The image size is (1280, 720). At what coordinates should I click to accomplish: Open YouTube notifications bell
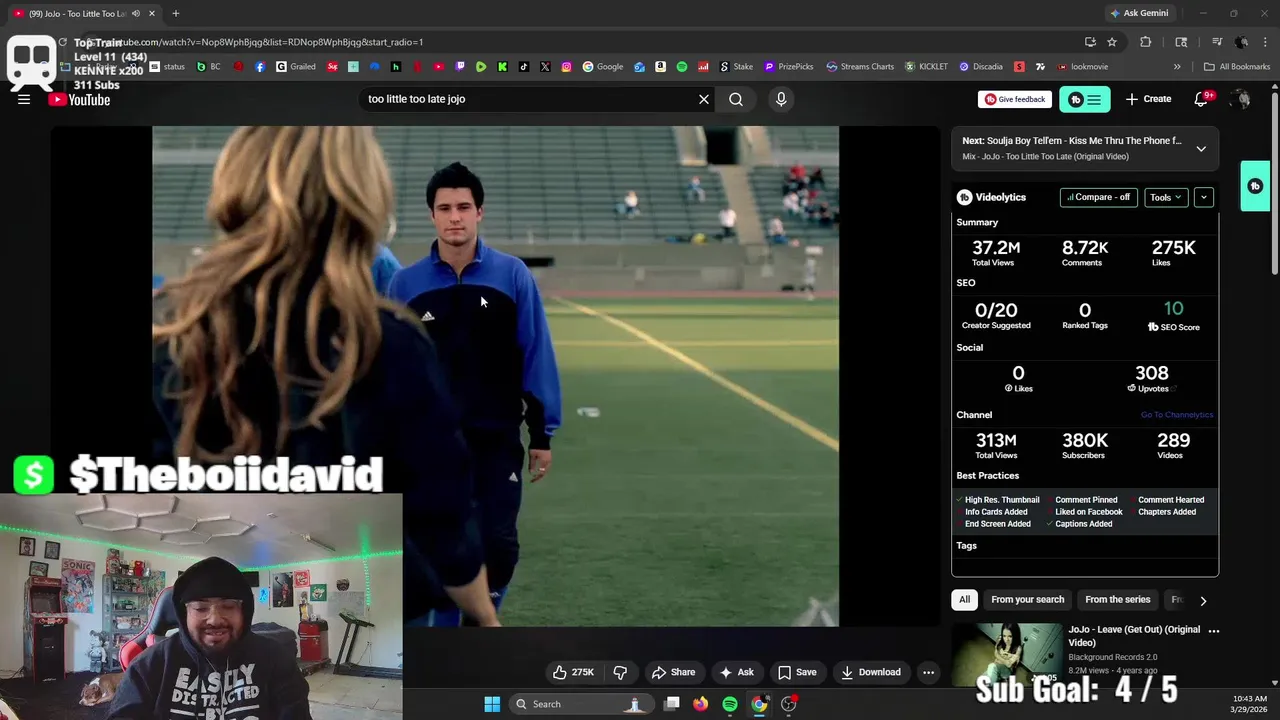tap(1202, 99)
